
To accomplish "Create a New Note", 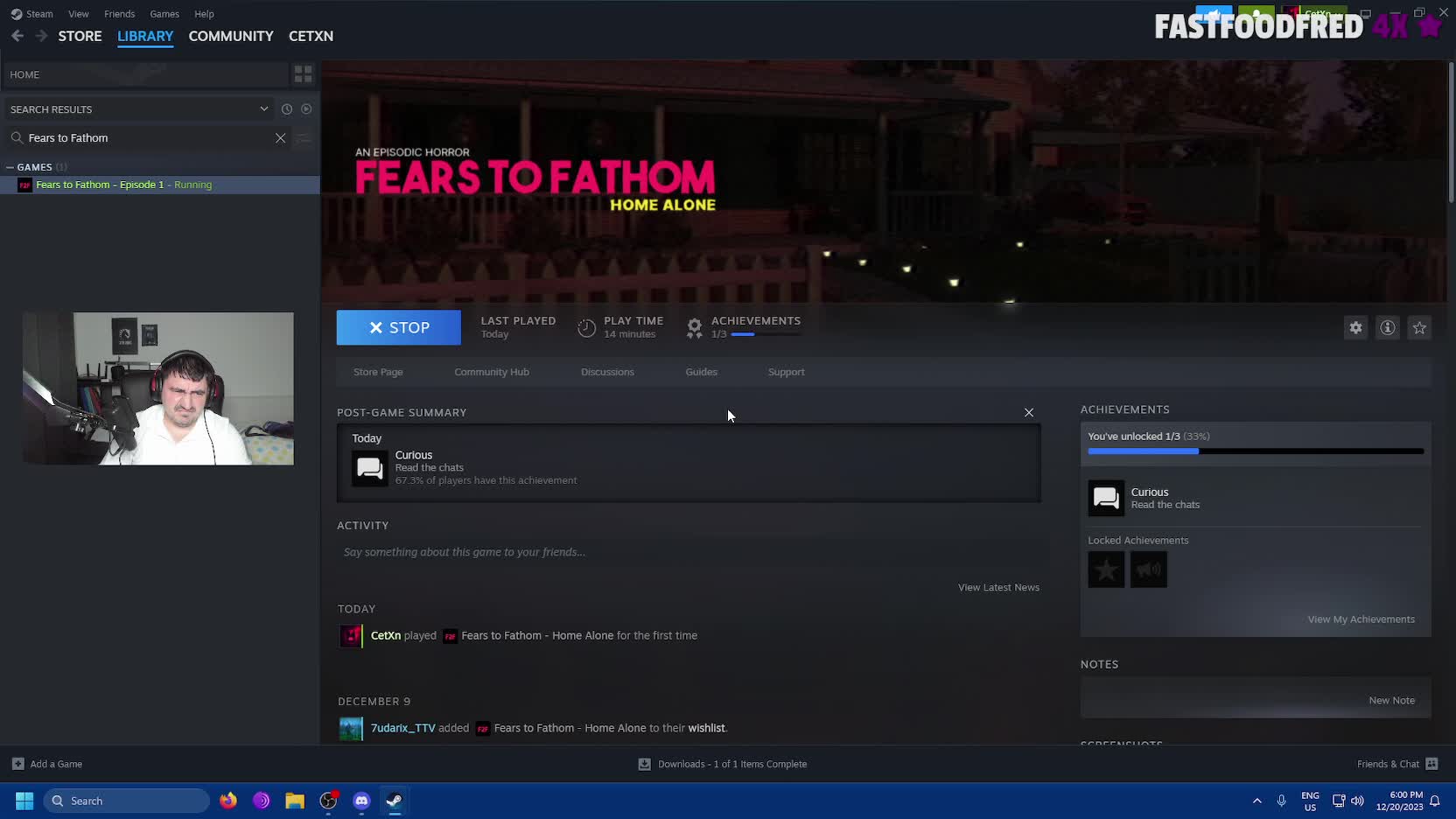I will coord(1391,700).
